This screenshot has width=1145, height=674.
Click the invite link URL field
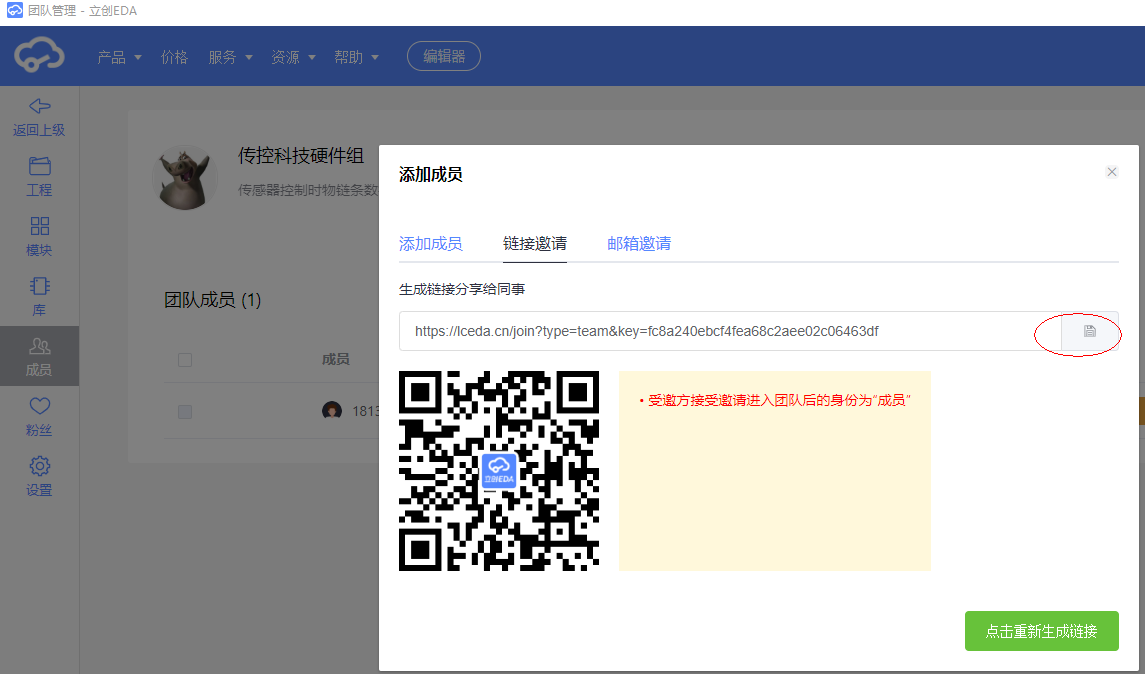pyautogui.click(x=730, y=331)
